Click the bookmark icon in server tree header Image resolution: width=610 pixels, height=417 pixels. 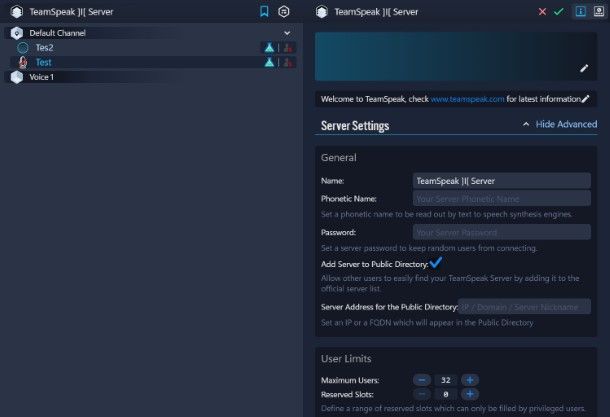pyautogui.click(x=264, y=12)
